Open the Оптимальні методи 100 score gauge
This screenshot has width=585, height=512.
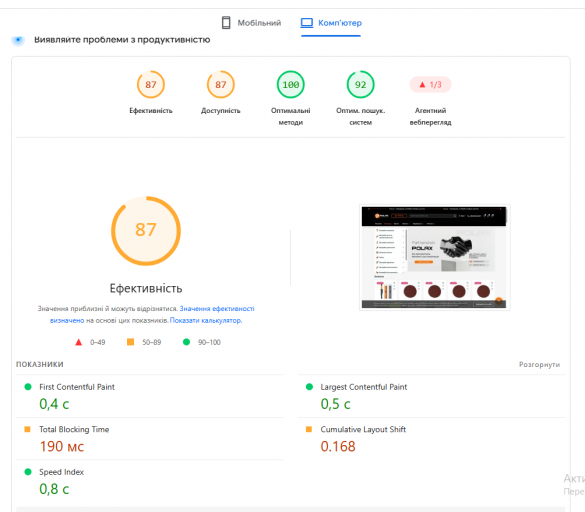click(291, 85)
